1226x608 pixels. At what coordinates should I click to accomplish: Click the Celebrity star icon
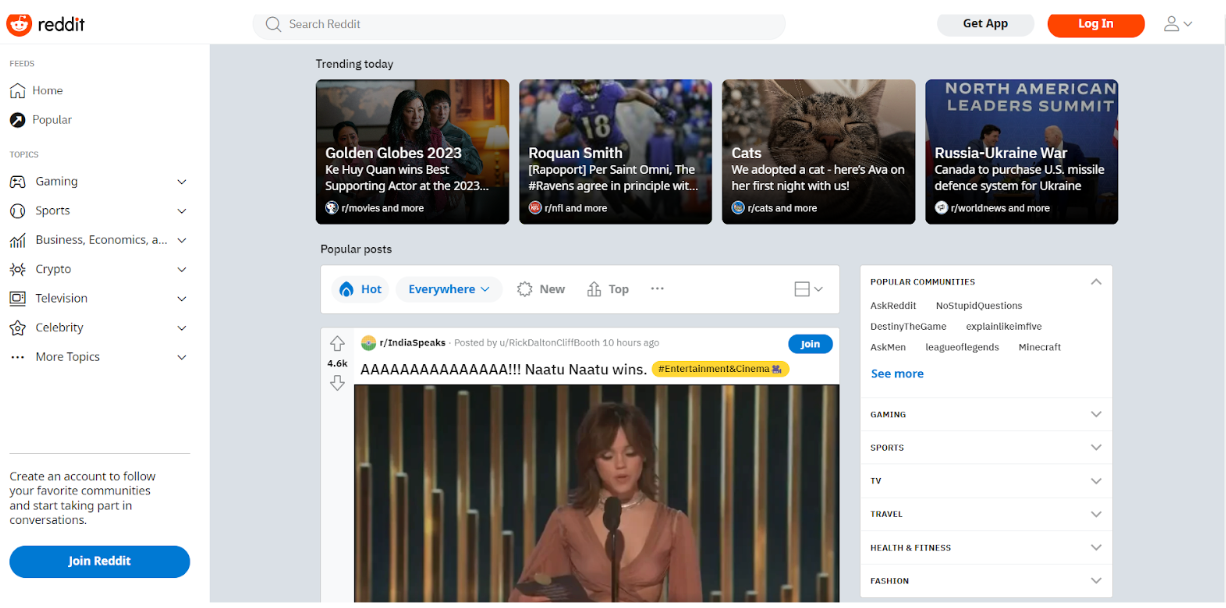click(17, 328)
